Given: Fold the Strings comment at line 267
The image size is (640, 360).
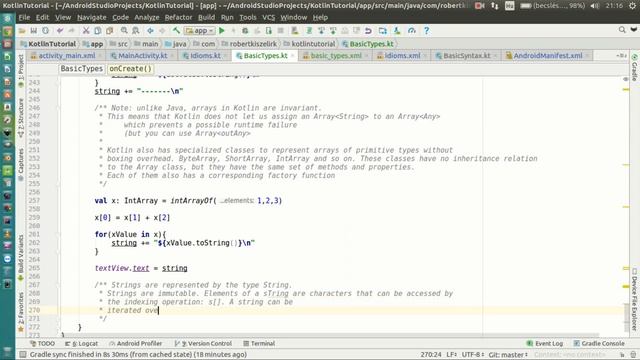Looking at the screenshot, I should [58, 285].
